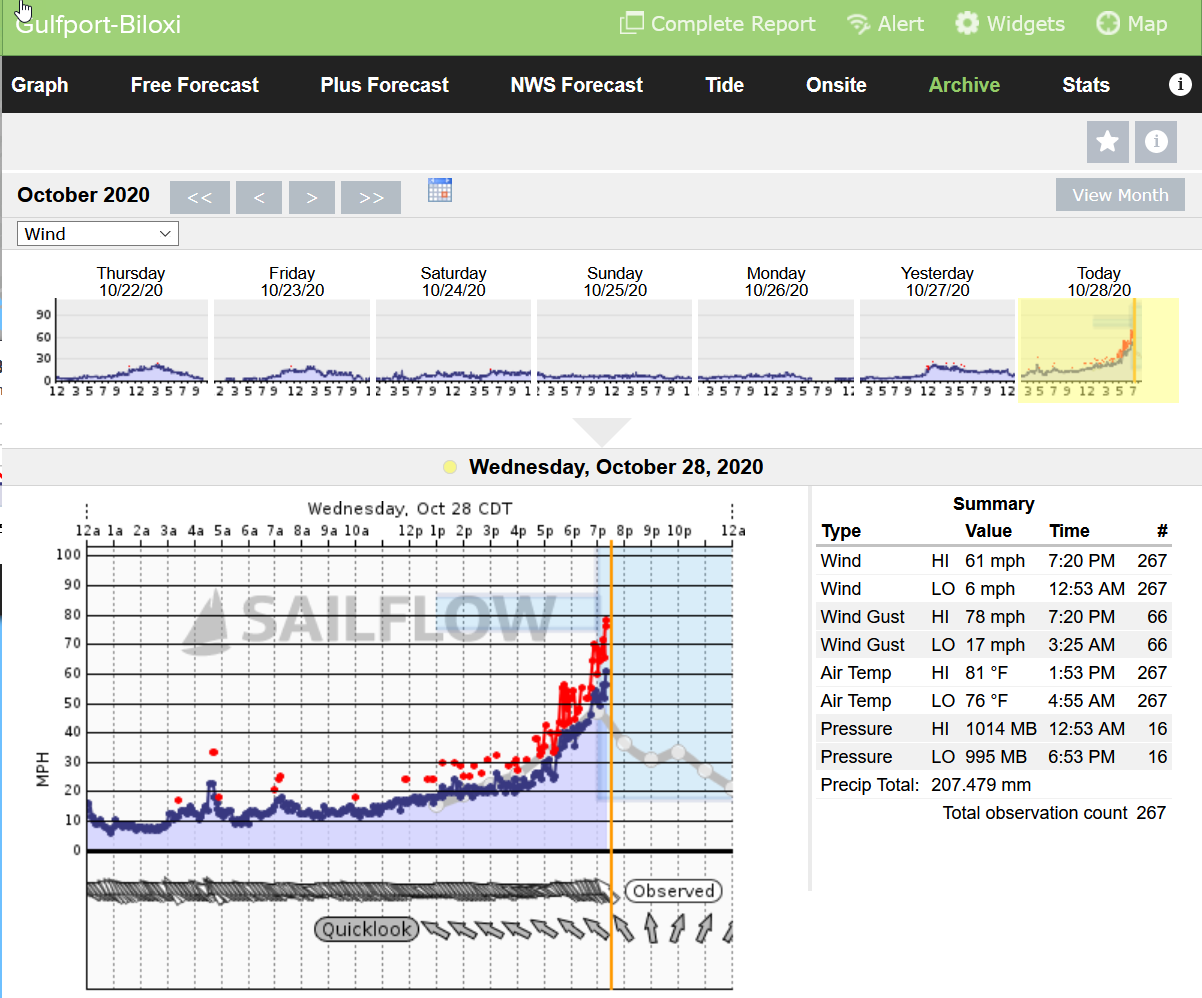Click Air Temp HI value 81 °F
The image size is (1202, 998).
pyautogui.click(x=990, y=673)
